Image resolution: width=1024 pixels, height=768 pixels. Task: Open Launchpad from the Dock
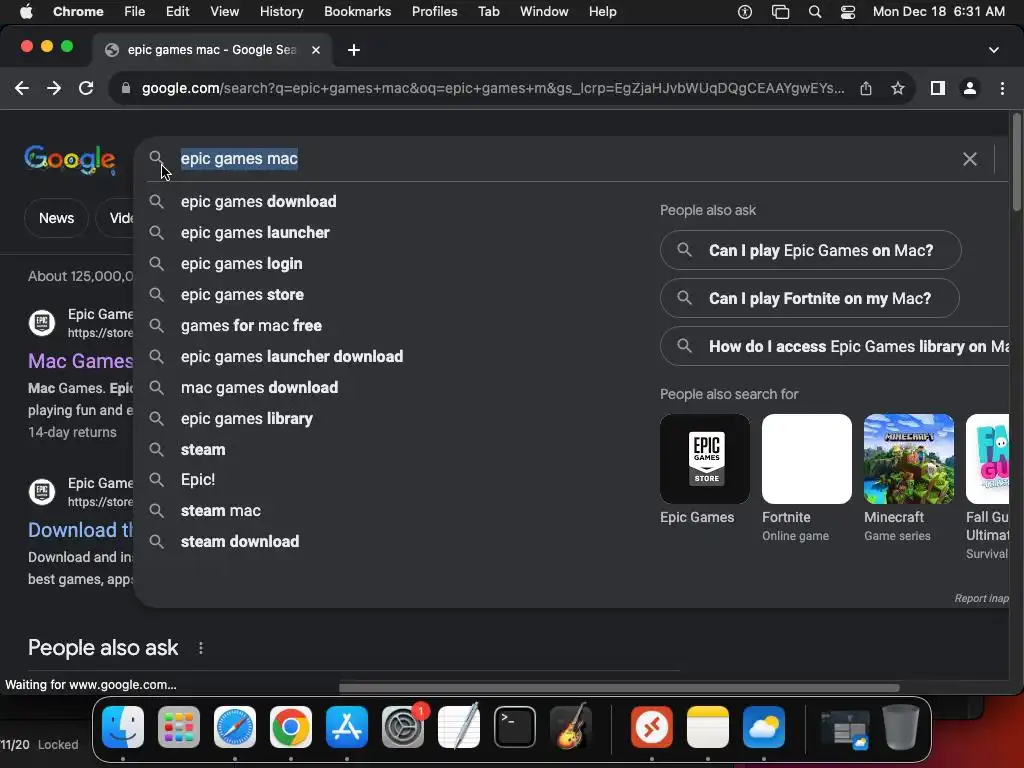point(179,727)
